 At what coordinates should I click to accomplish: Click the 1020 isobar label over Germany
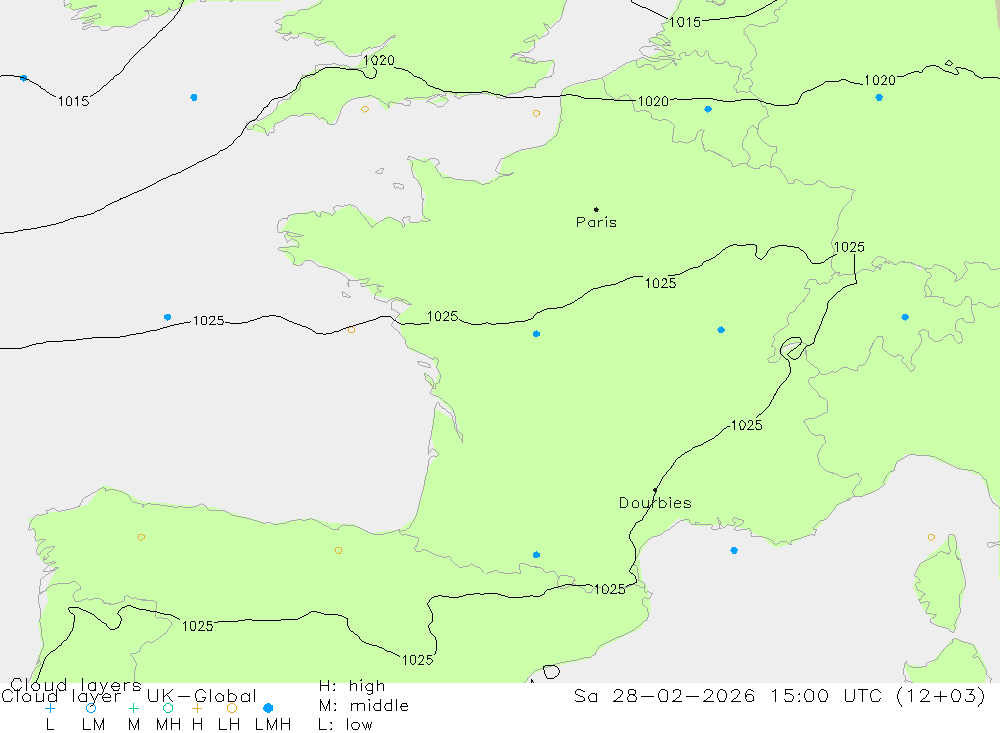pos(879,80)
